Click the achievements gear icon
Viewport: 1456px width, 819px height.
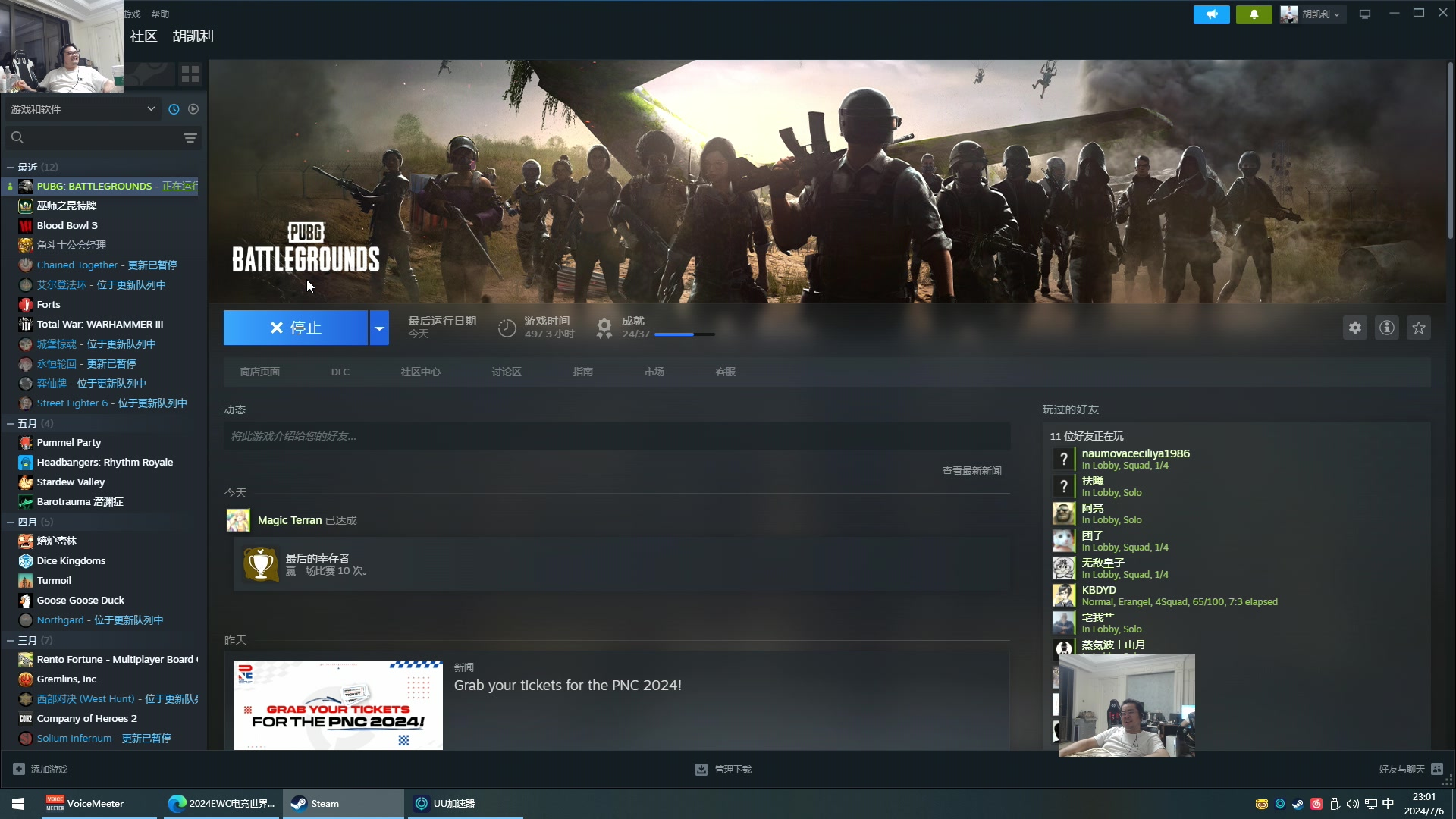pyautogui.click(x=604, y=328)
